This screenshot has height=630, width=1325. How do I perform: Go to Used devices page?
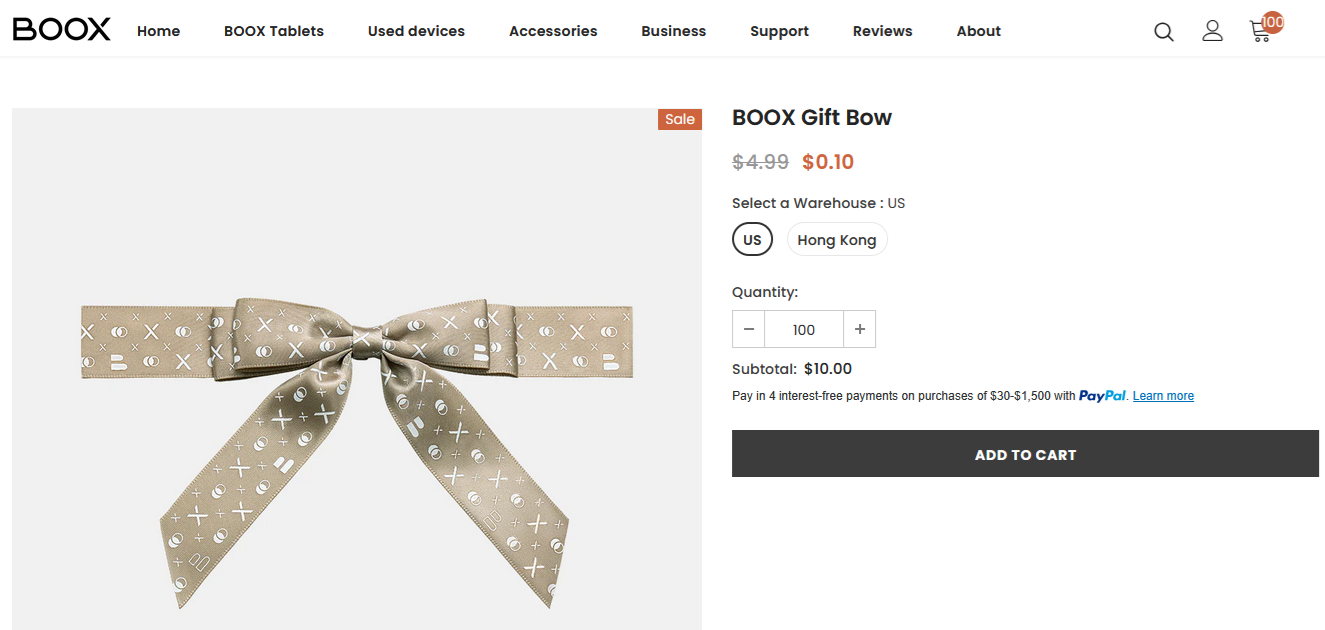coord(416,31)
